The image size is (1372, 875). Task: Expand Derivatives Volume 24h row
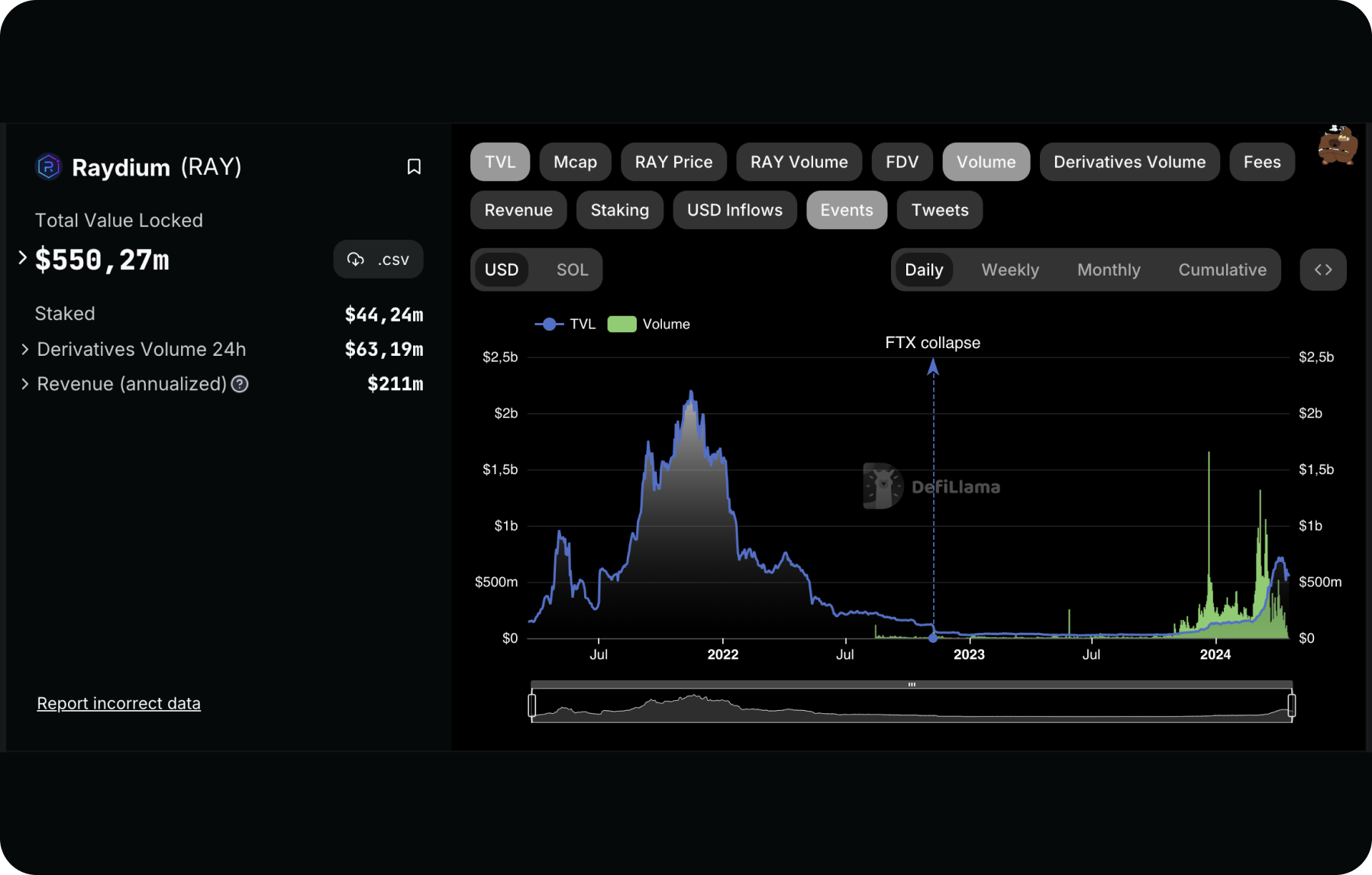tap(25, 349)
